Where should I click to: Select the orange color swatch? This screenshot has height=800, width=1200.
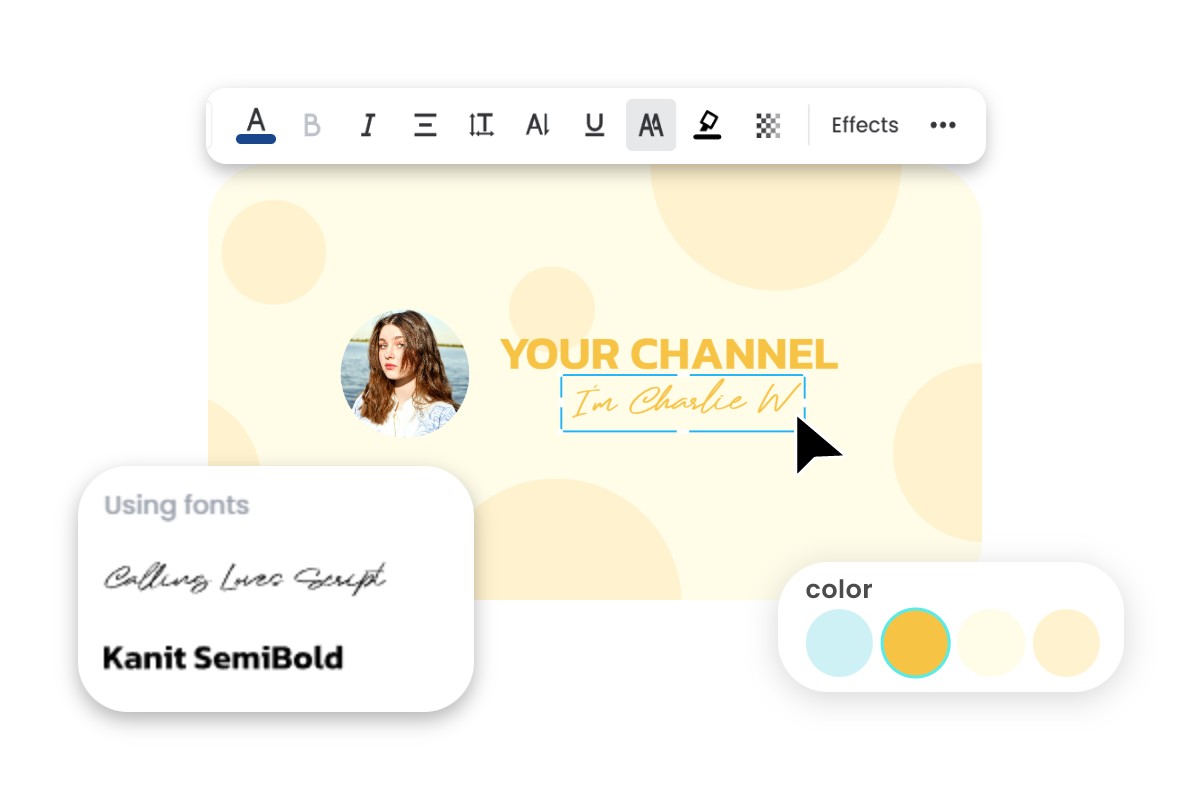[x=915, y=643]
